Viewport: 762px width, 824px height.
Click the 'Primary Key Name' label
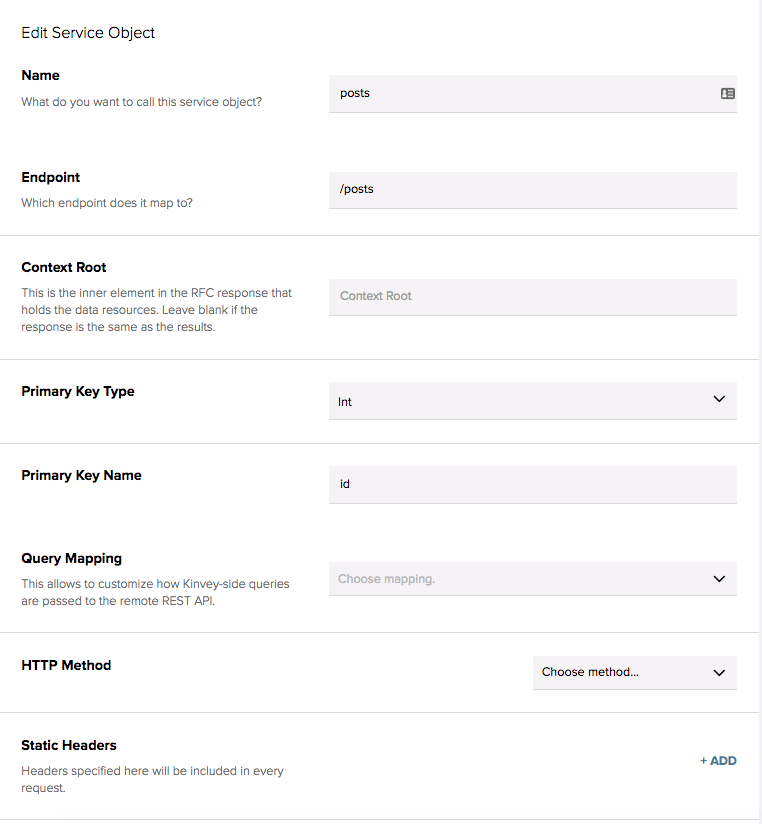click(x=81, y=475)
